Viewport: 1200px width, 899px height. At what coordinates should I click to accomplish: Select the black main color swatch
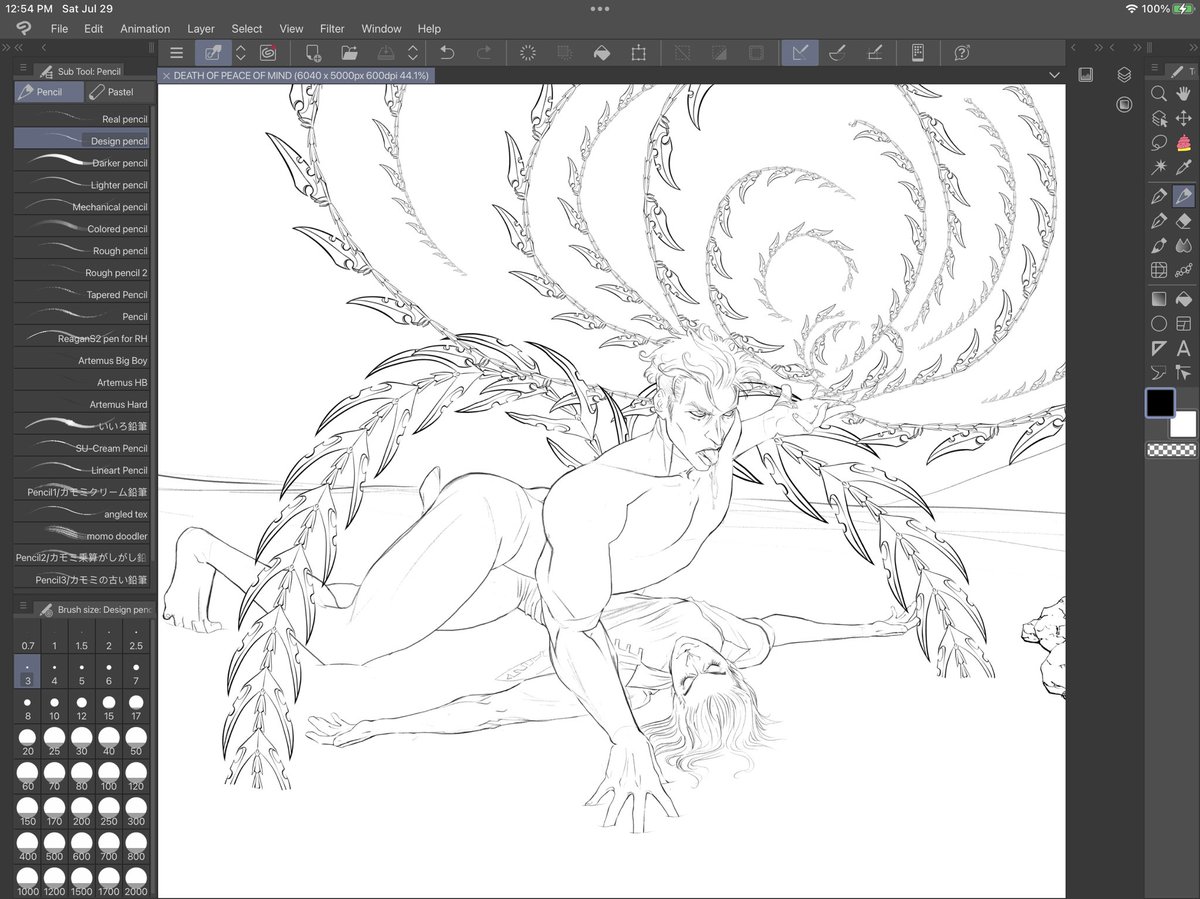click(1160, 403)
